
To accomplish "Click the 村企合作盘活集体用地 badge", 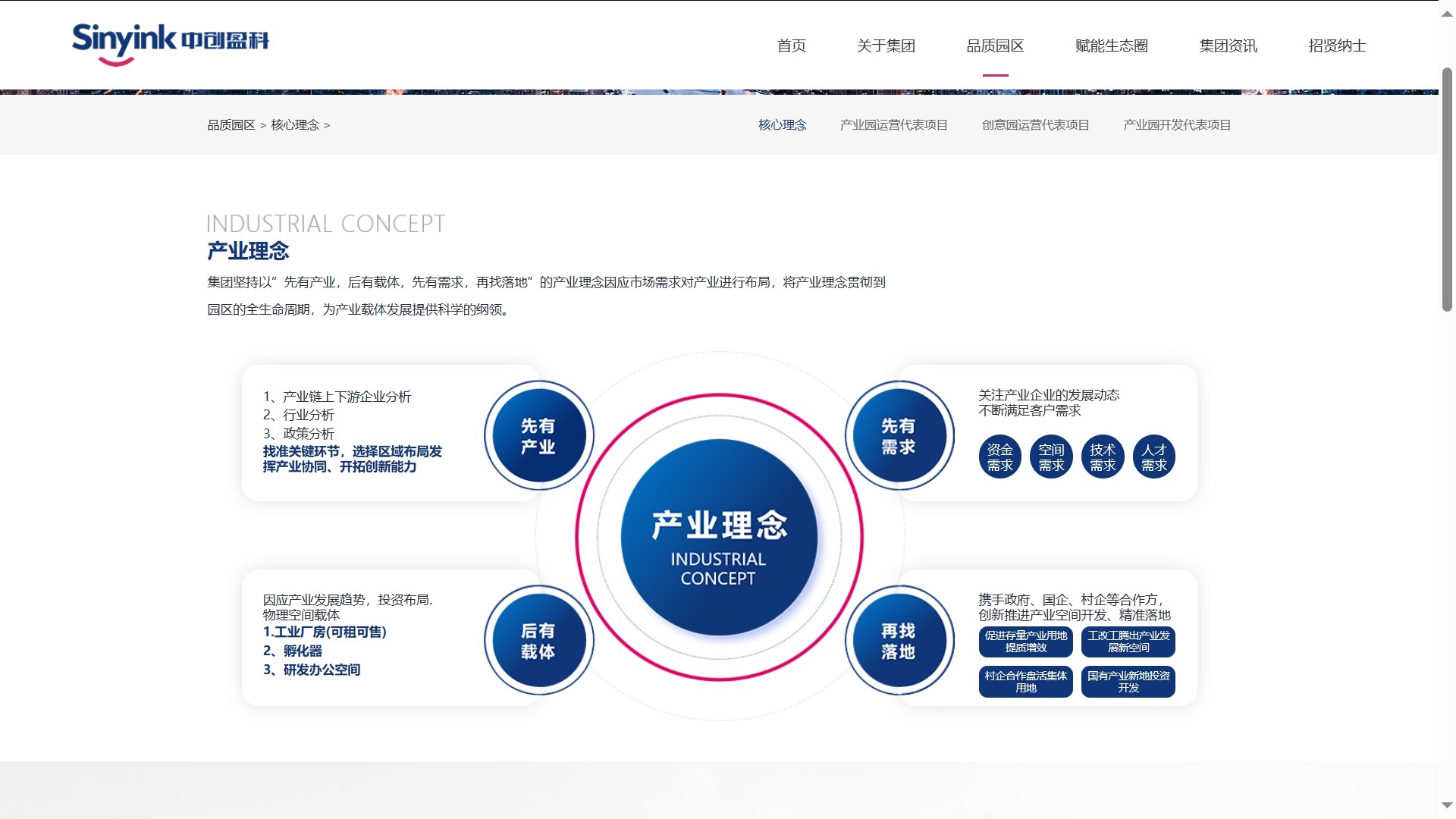I will tap(1026, 682).
